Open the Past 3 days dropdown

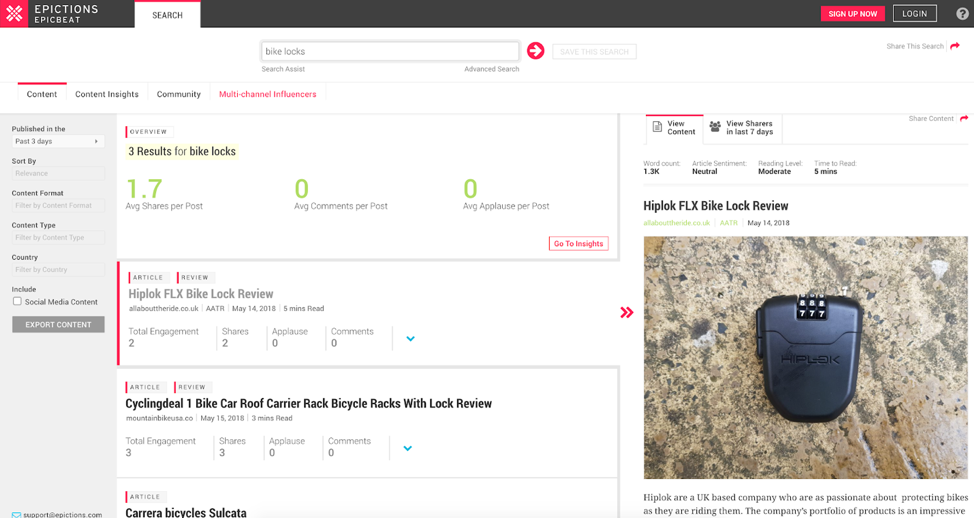tap(58, 142)
